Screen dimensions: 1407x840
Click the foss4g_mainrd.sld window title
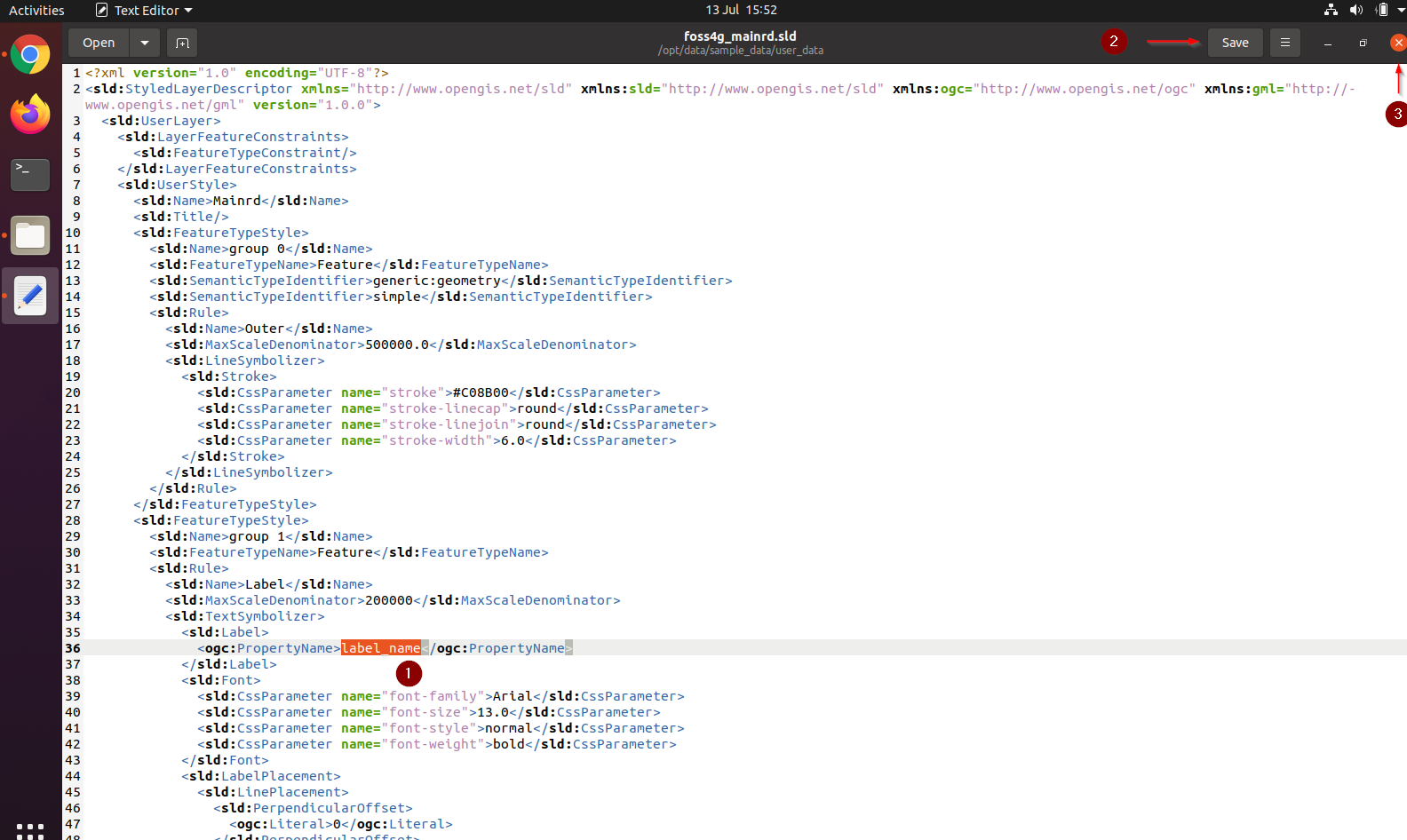coord(740,36)
